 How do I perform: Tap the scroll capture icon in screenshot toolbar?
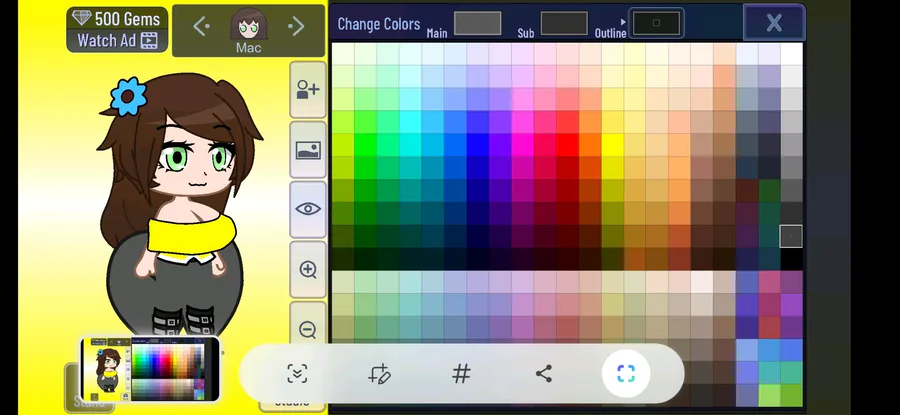(x=297, y=374)
